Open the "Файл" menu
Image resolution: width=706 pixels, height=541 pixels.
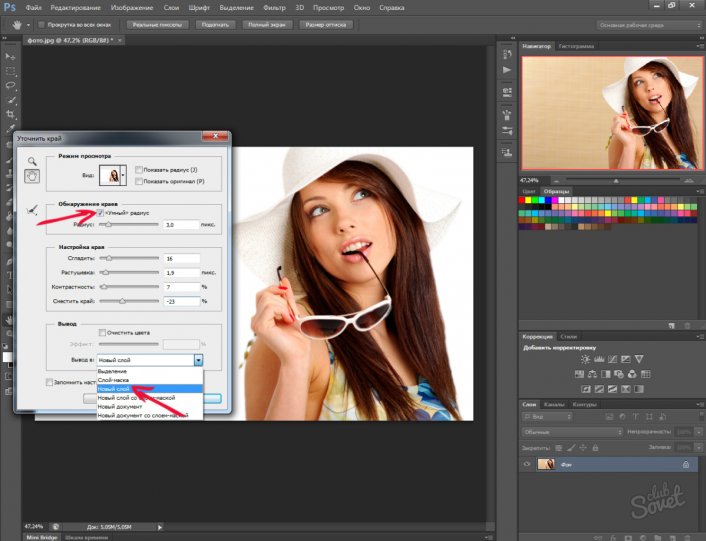click(34, 8)
